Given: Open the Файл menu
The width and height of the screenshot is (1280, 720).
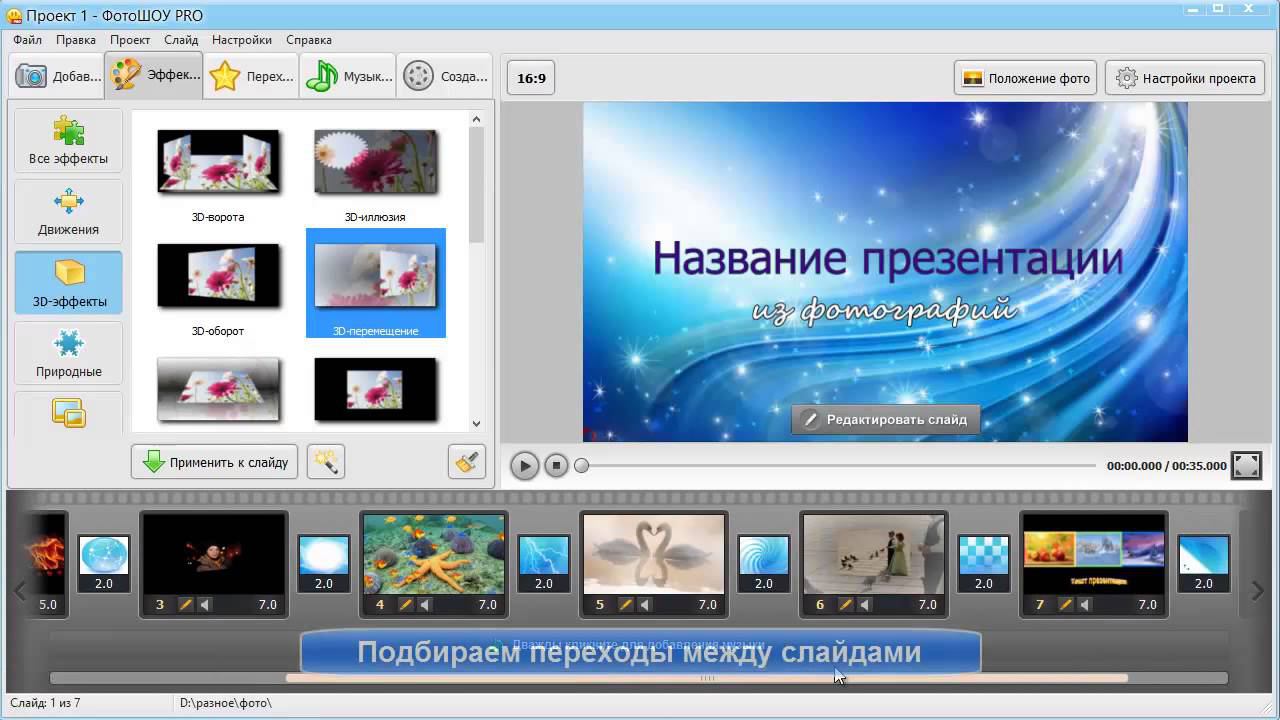Looking at the screenshot, I should (x=28, y=40).
